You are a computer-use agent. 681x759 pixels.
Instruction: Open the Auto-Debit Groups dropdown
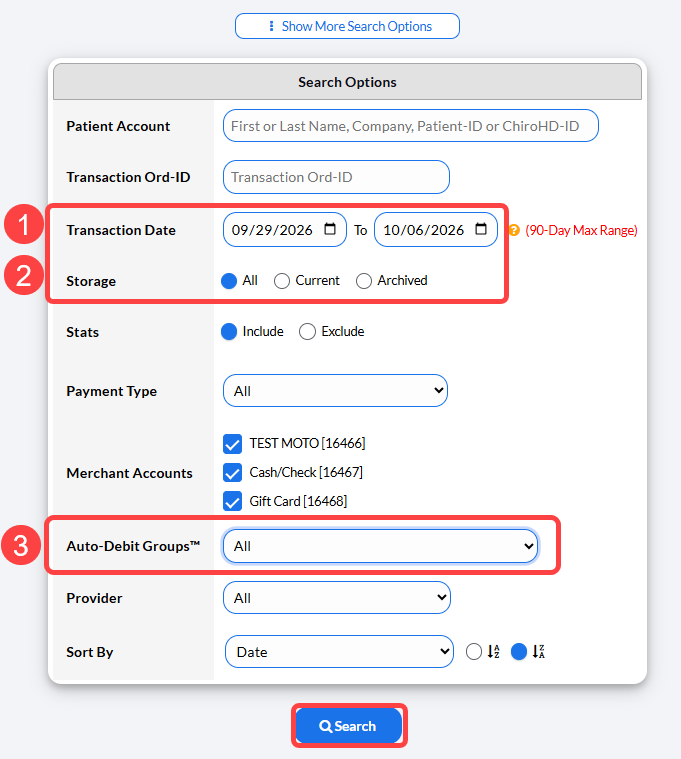pos(380,546)
